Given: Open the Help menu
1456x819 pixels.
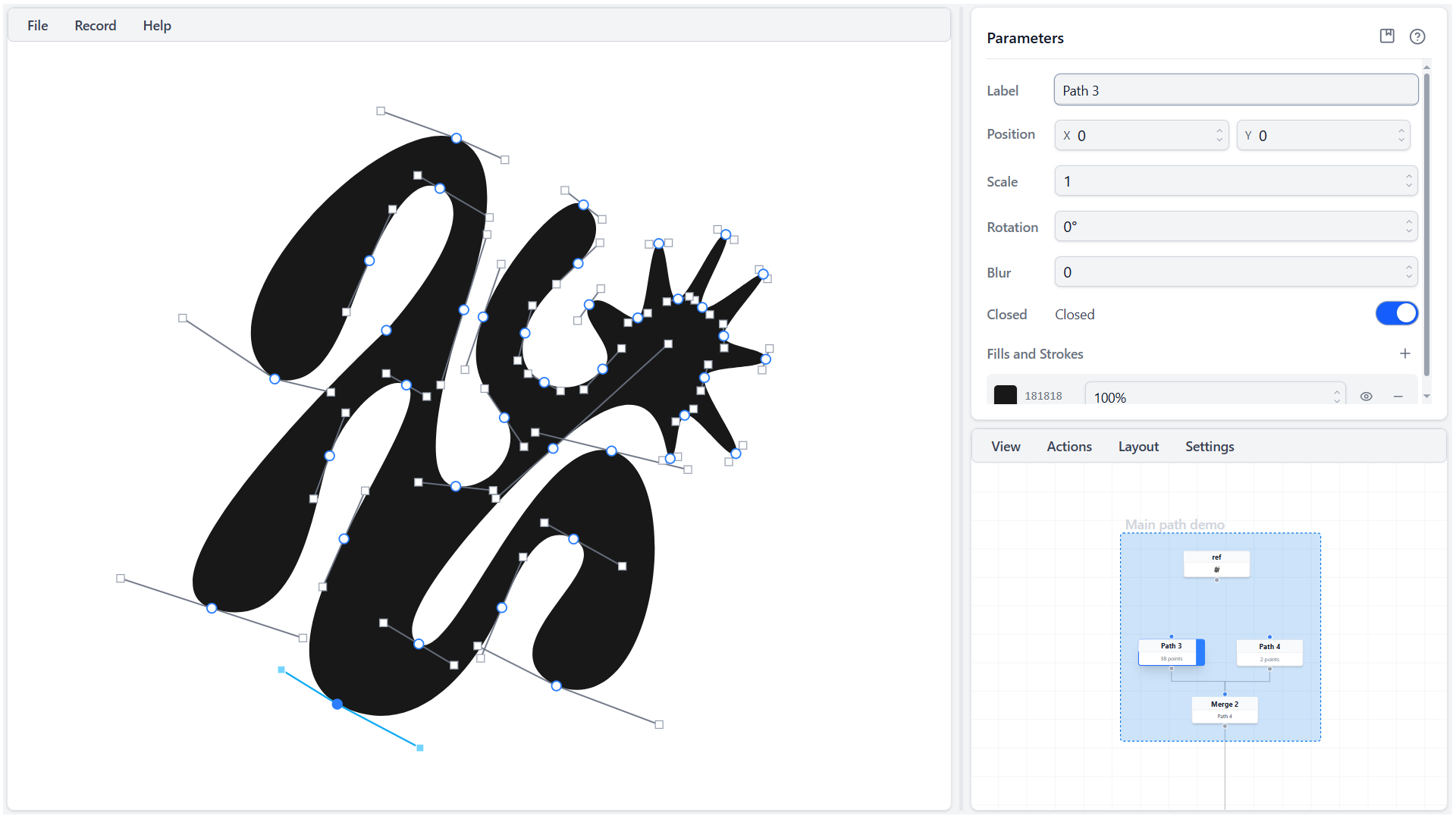Looking at the screenshot, I should [156, 25].
